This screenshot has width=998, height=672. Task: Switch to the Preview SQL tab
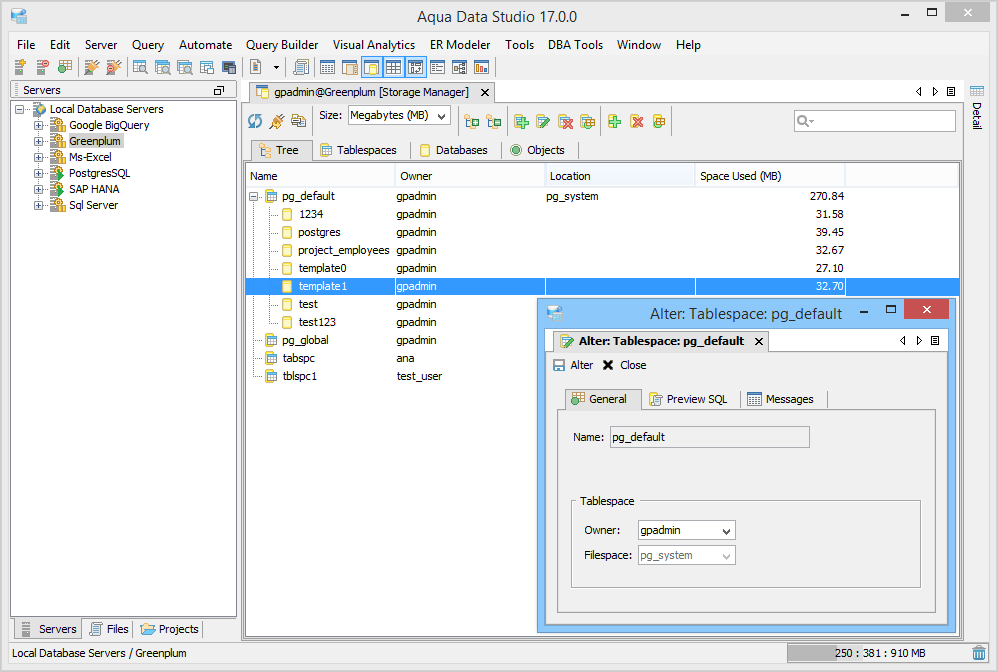click(688, 399)
